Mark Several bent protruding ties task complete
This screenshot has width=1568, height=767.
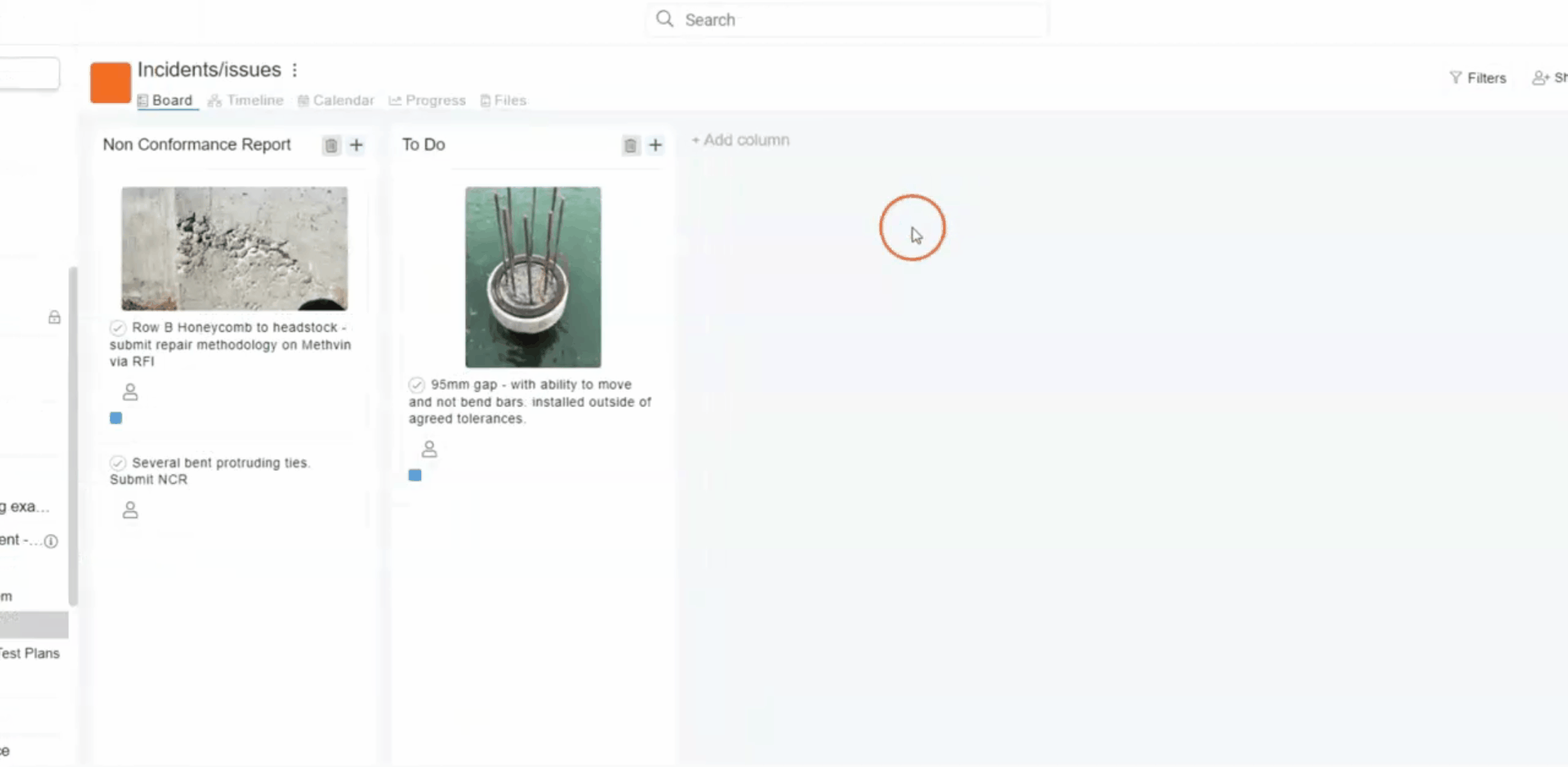118,463
